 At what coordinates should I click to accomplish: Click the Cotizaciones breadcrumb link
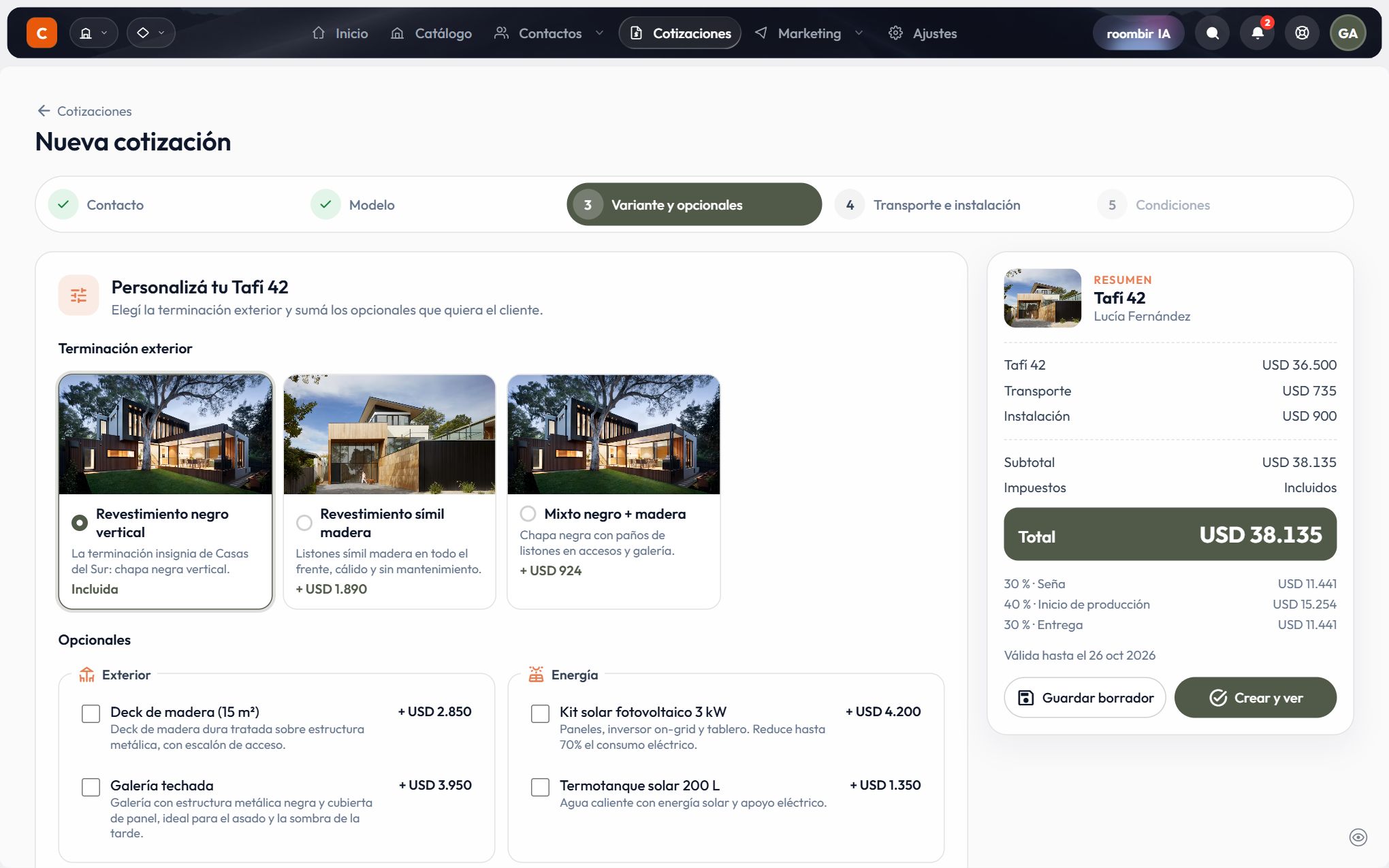94,110
